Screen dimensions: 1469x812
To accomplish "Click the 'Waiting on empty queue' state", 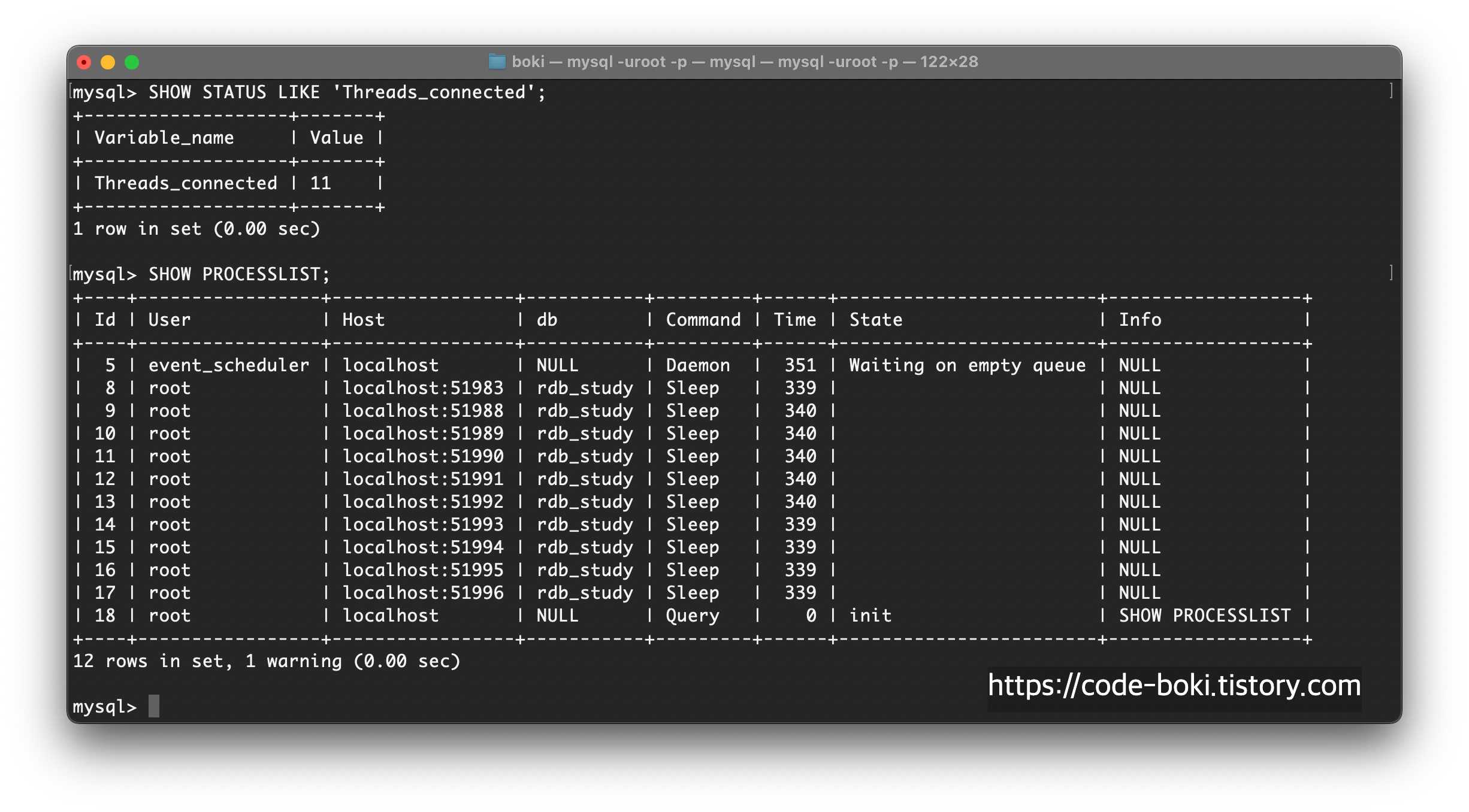I will pos(967,365).
